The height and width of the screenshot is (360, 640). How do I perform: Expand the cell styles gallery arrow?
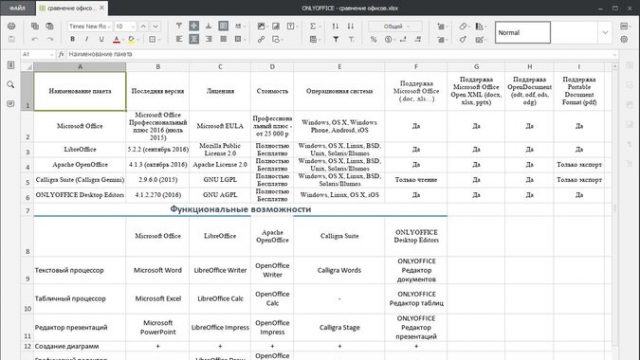(x=605, y=33)
